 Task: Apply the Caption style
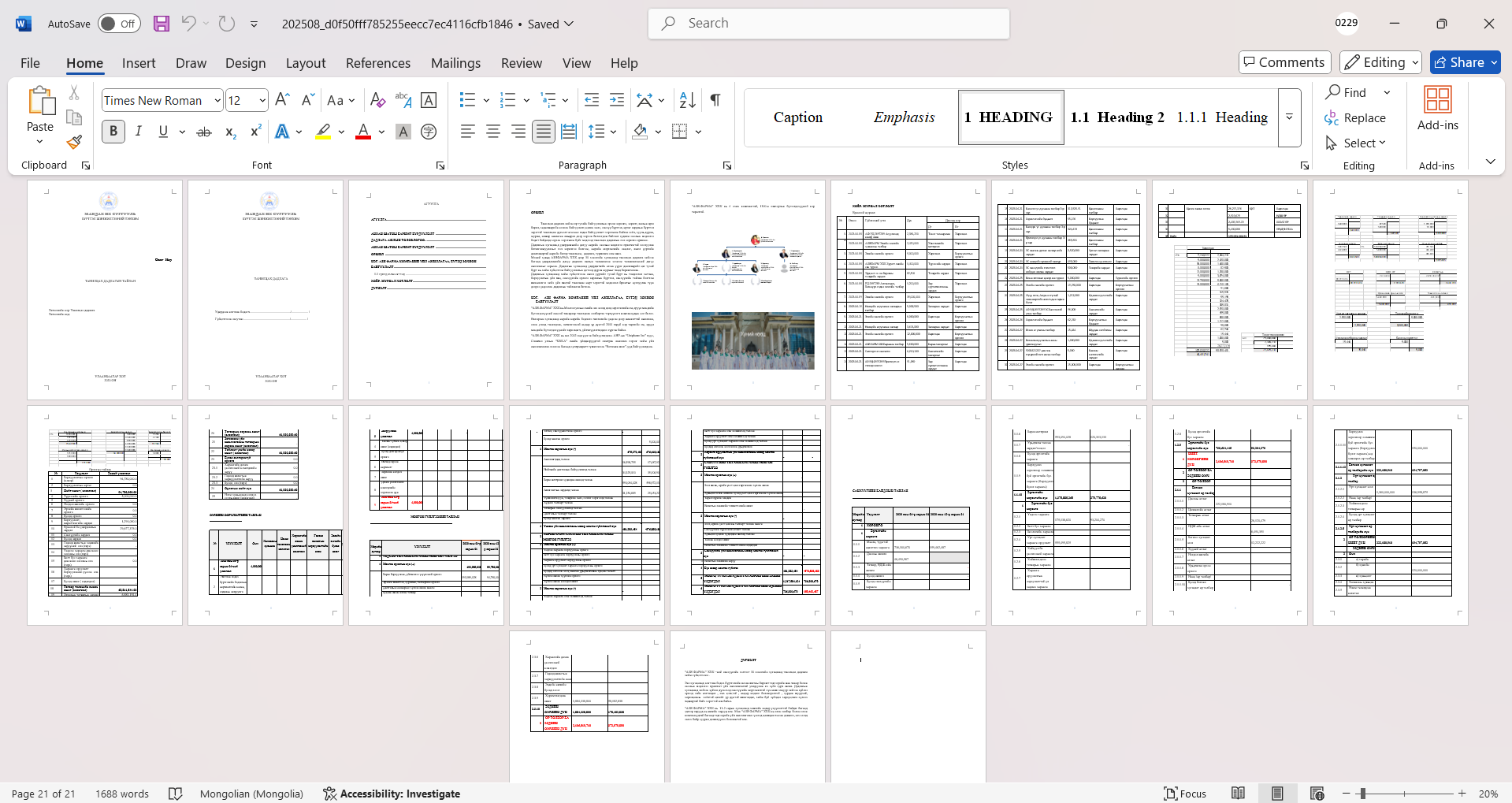click(x=798, y=117)
